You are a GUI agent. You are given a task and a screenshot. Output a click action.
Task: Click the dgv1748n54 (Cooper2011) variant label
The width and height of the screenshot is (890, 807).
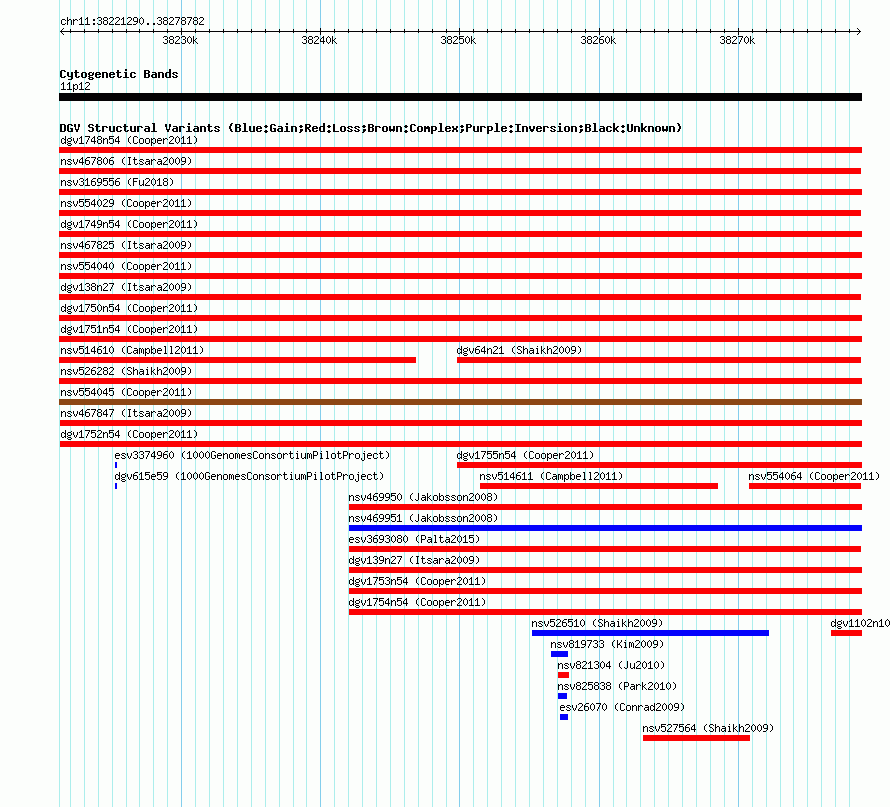(x=129, y=140)
